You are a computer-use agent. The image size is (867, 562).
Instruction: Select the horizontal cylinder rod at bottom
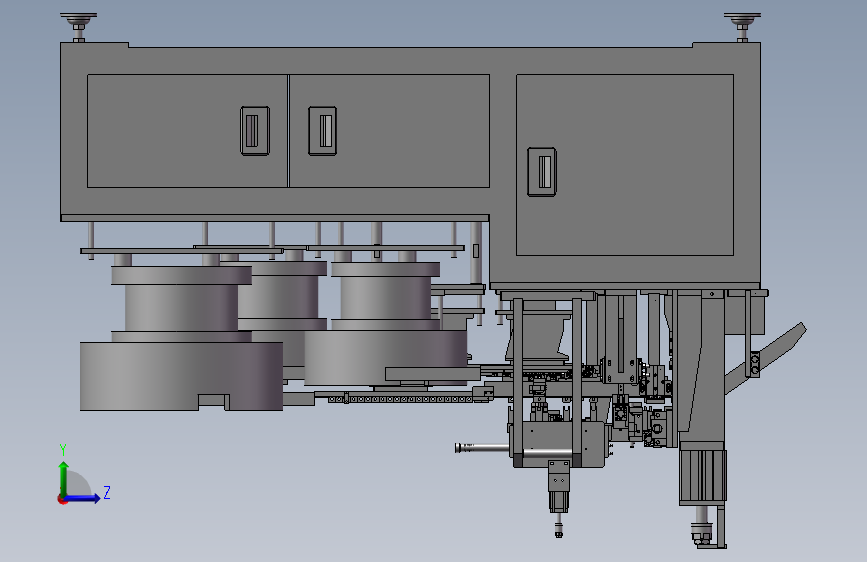[x=482, y=447]
